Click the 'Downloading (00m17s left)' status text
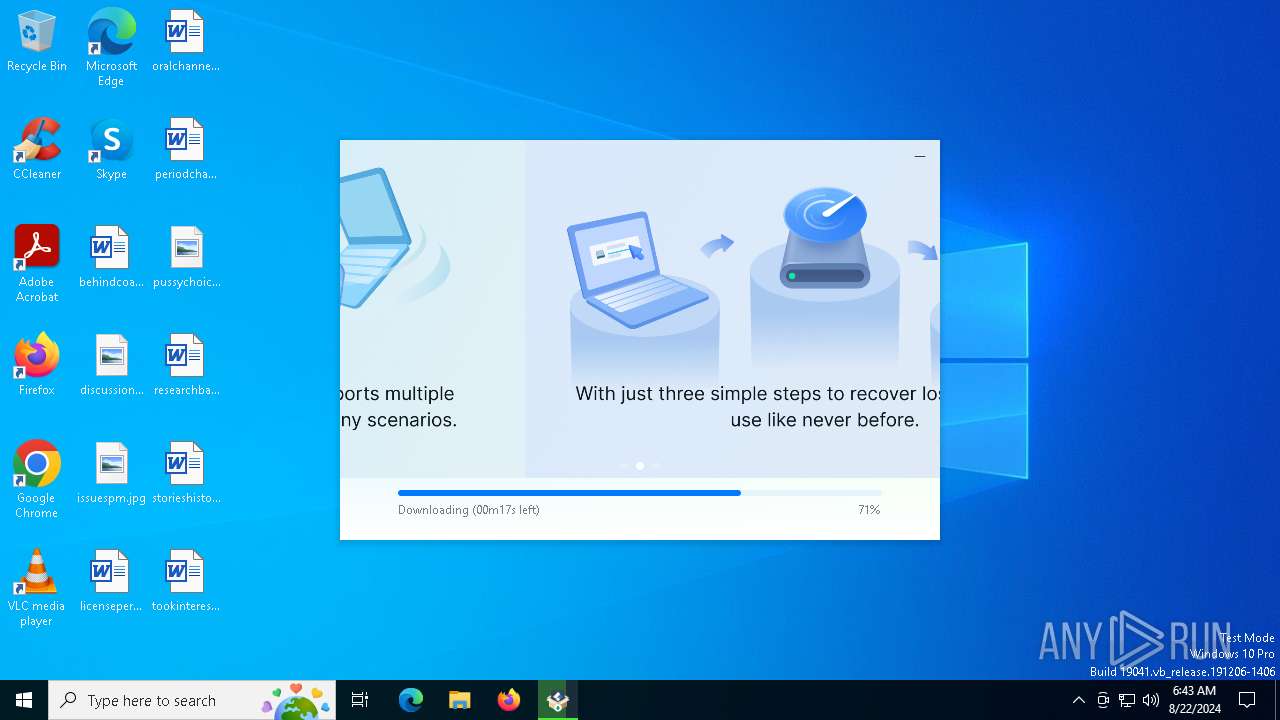 [469, 510]
